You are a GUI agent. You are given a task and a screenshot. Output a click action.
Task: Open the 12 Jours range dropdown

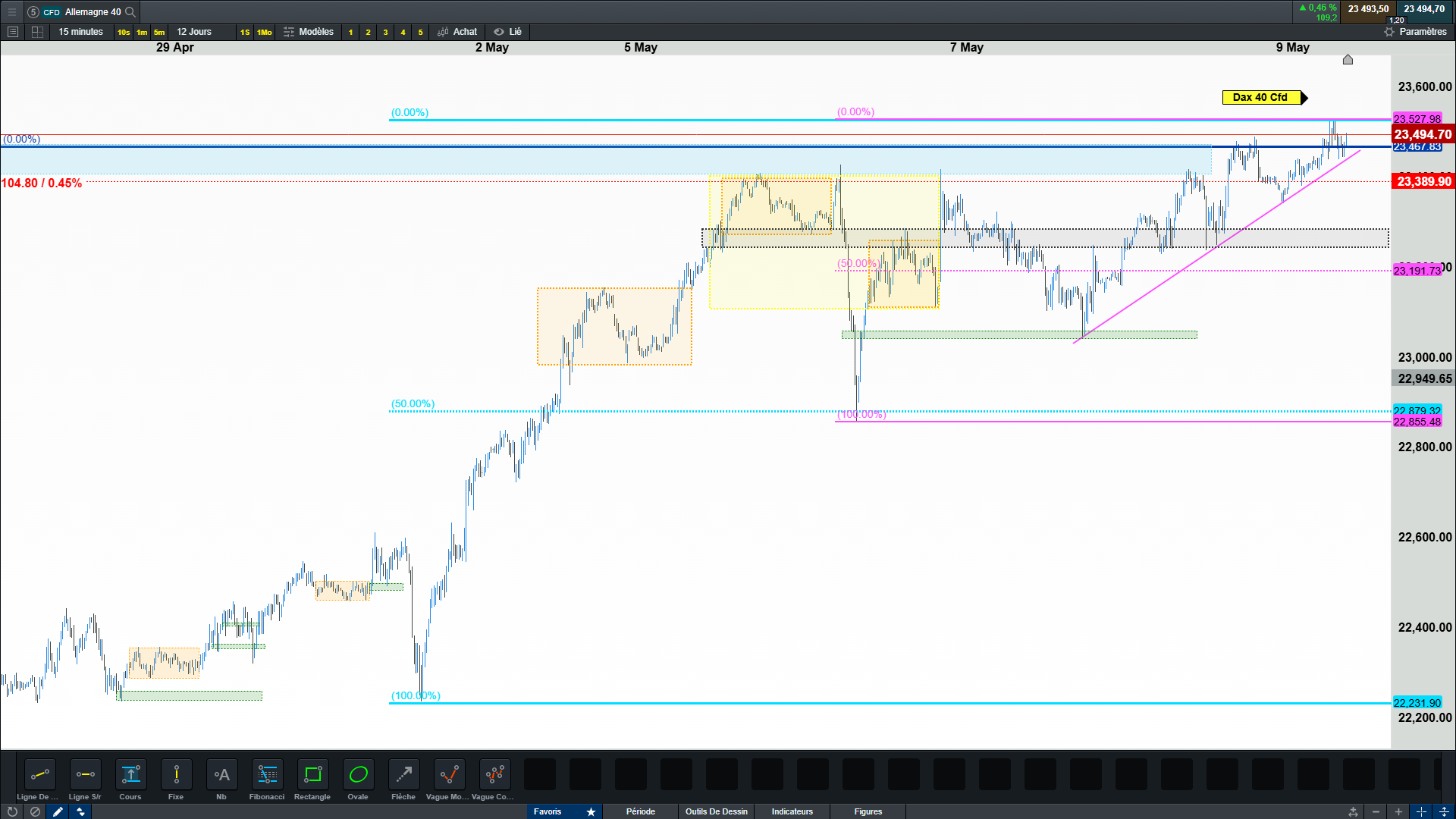click(194, 32)
